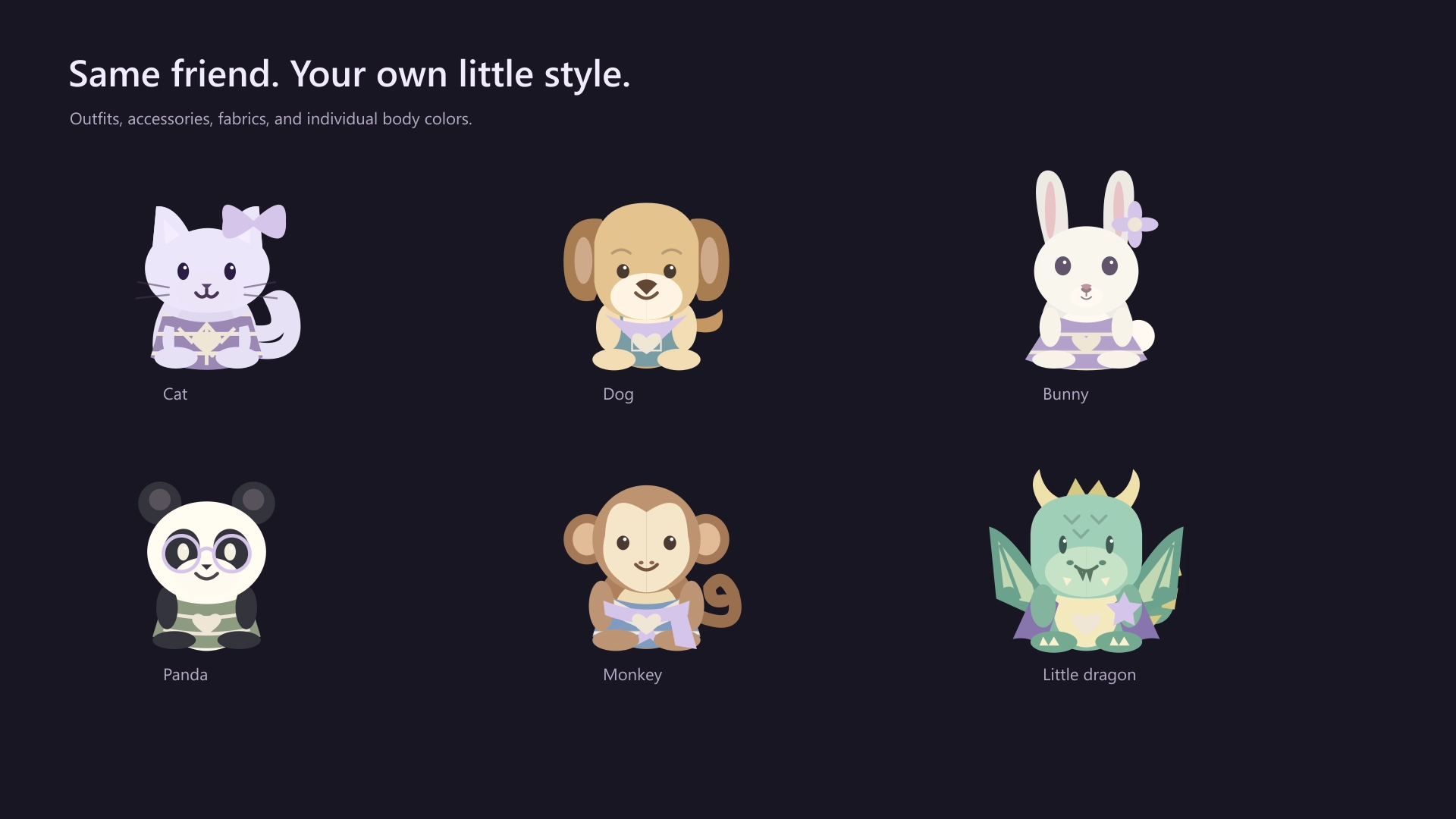
Task: Click the subtitle about outfits and accessories
Action: [x=271, y=119]
